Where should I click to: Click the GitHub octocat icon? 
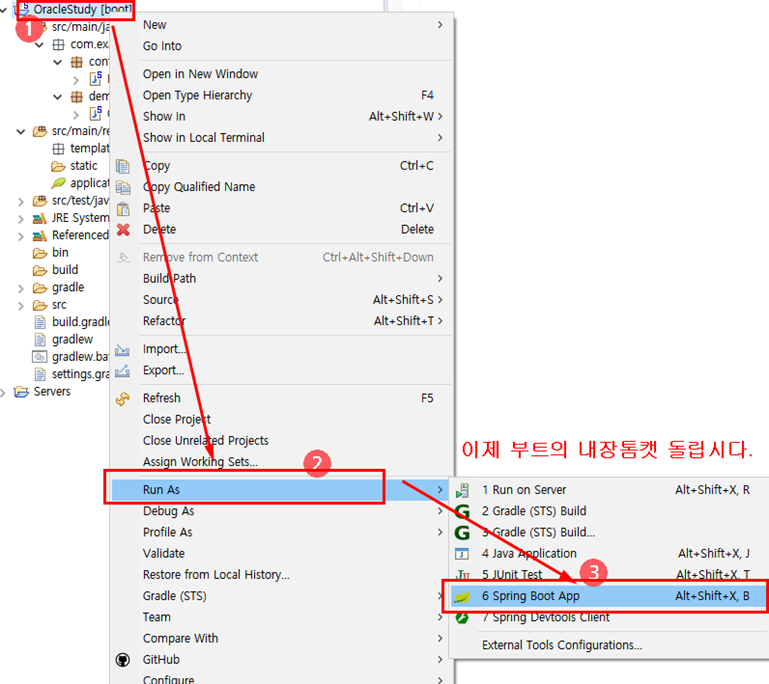(123, 660)
